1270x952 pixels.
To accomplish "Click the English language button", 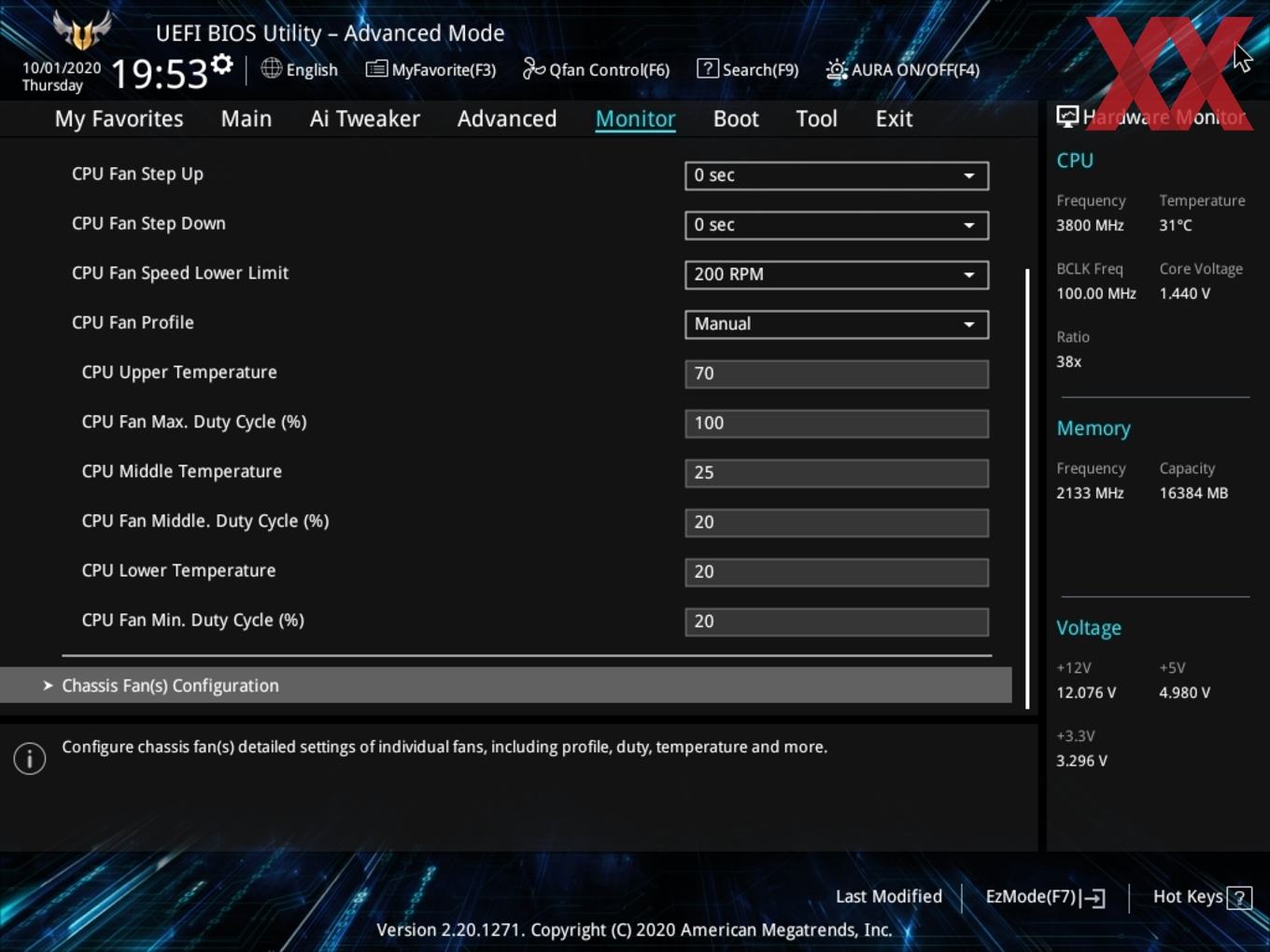I will [300, 69].
